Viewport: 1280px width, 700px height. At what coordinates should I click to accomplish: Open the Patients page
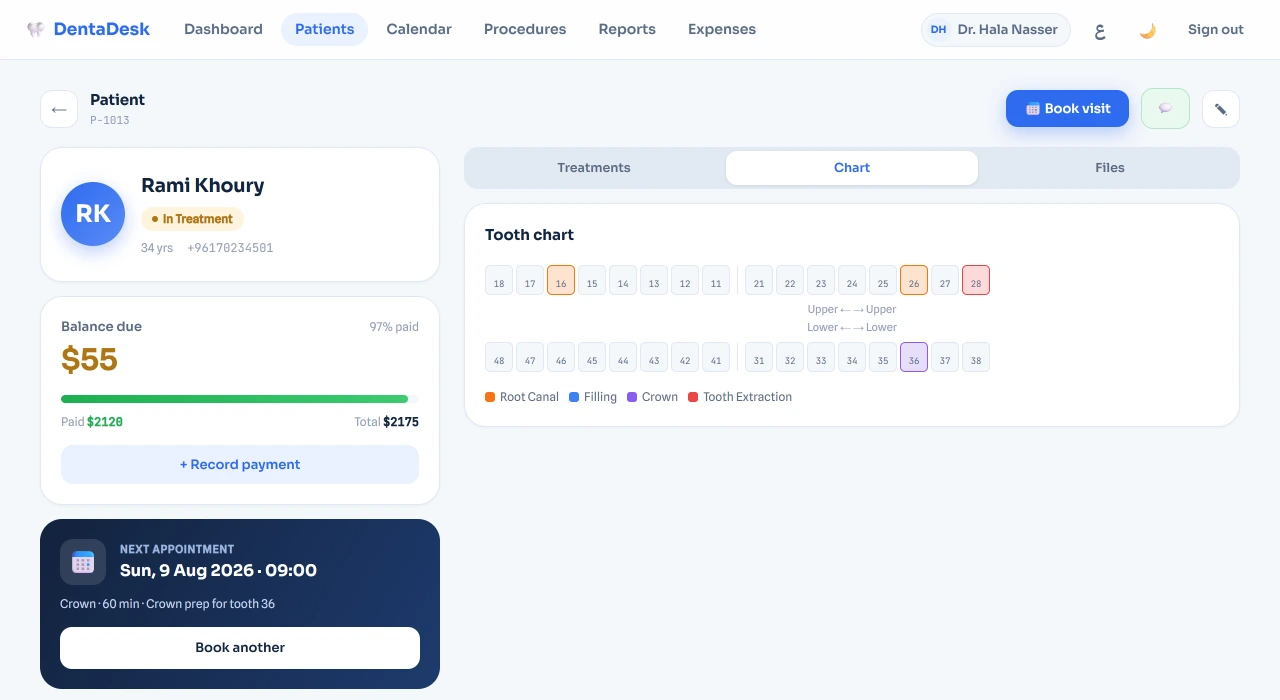click(x=324, y=30)
